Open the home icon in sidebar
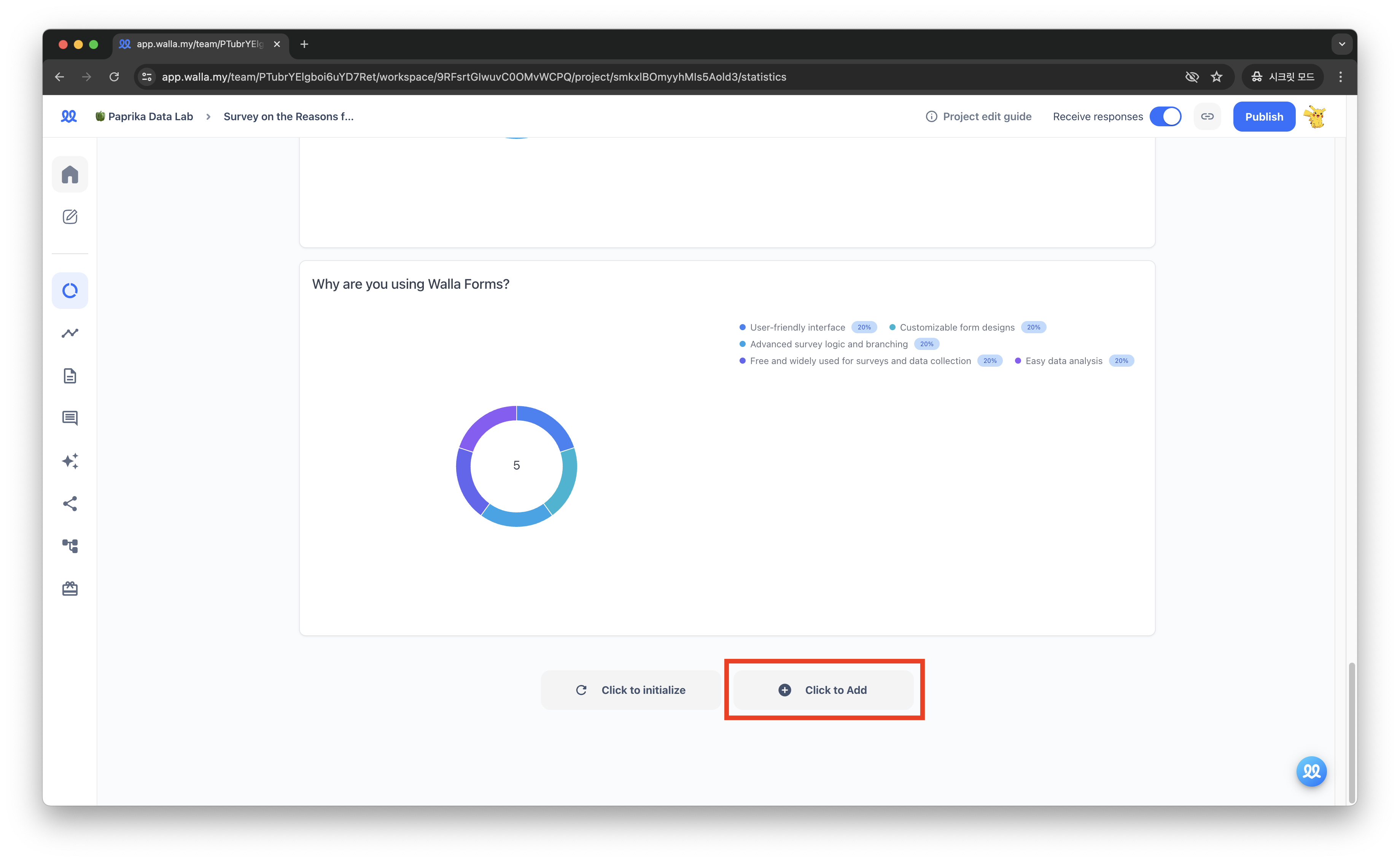The height and width of the screenshot is (862, 1400). point(70,175)
